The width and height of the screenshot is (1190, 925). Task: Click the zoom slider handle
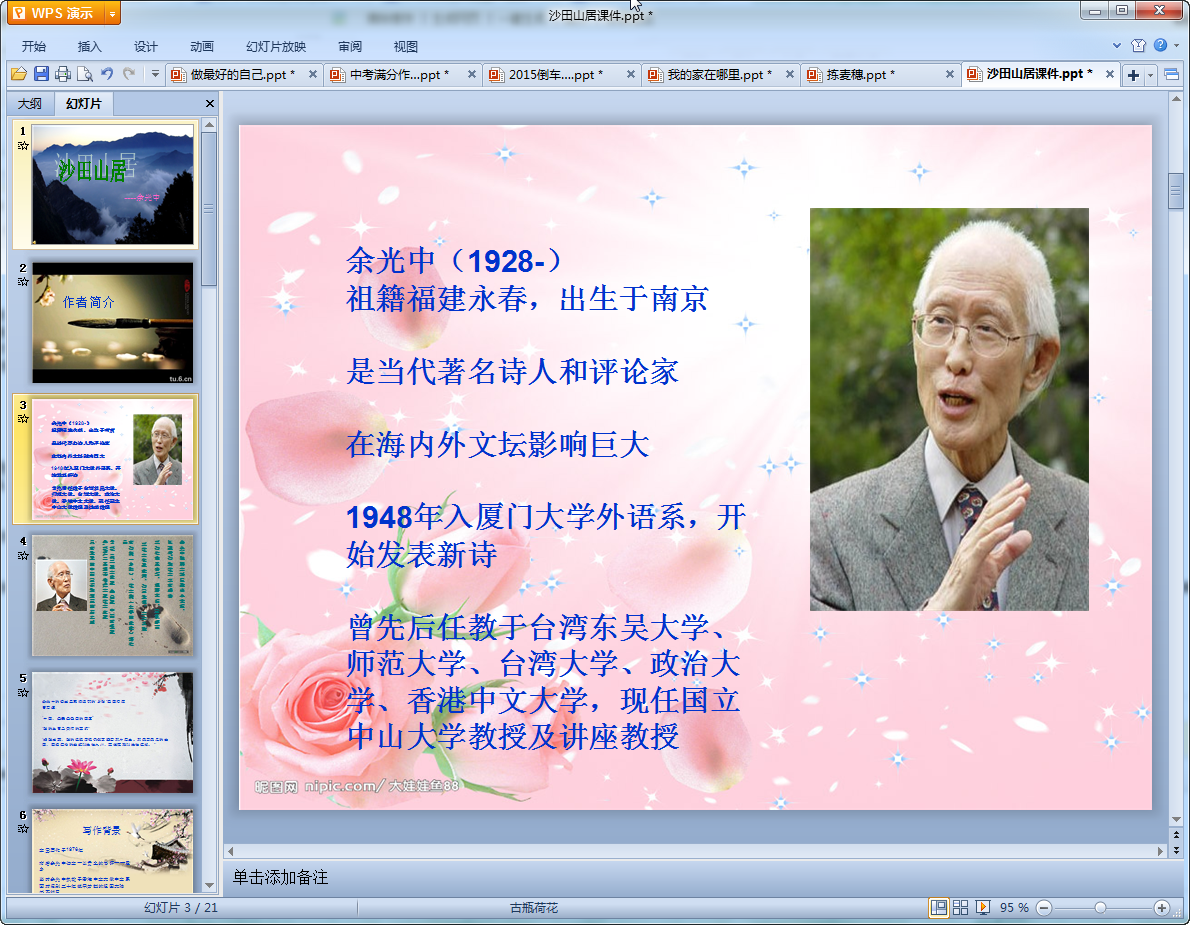[x=1100, y=908]
